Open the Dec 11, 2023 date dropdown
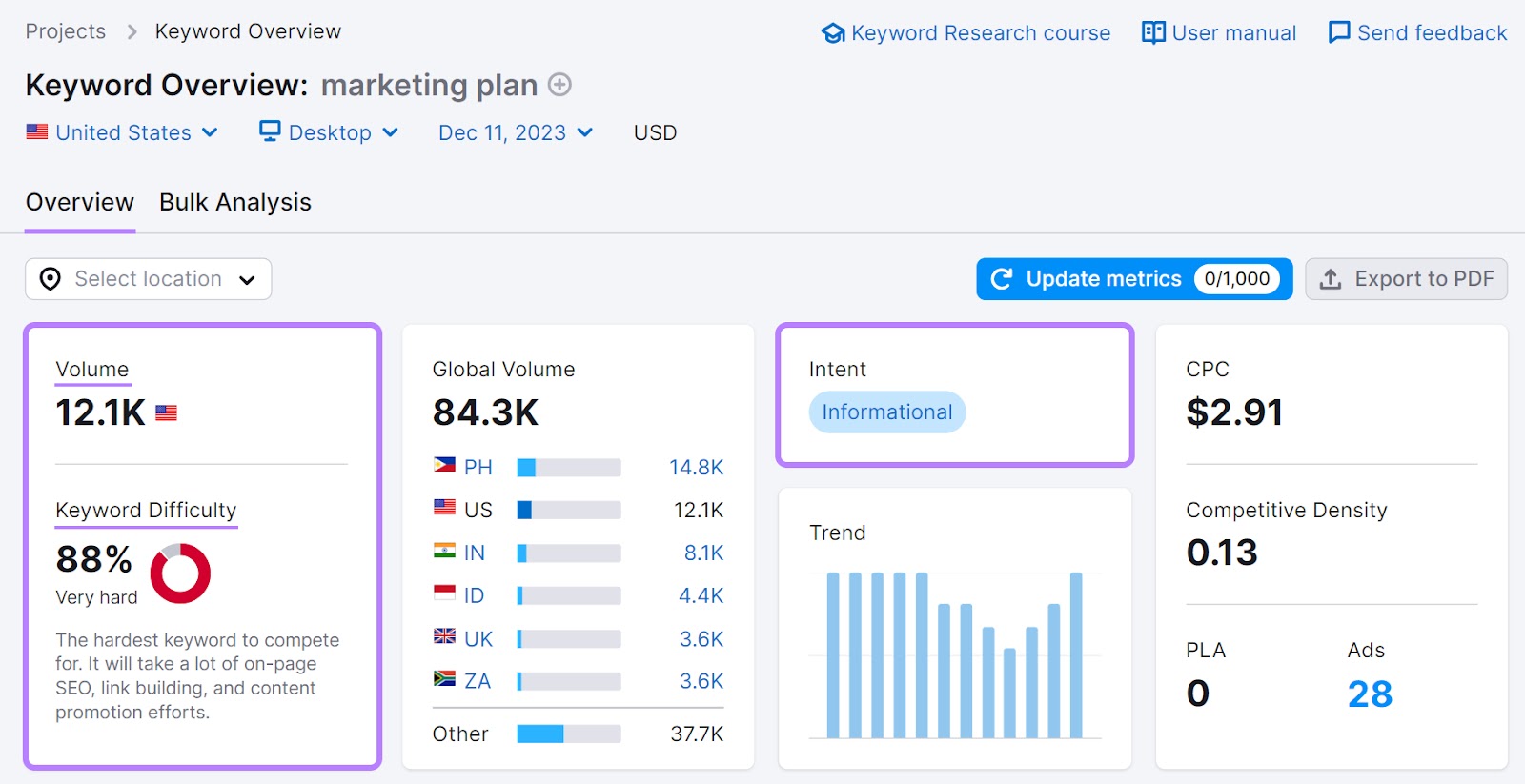Screen dimensions: 1525x784 pos(516,132)
